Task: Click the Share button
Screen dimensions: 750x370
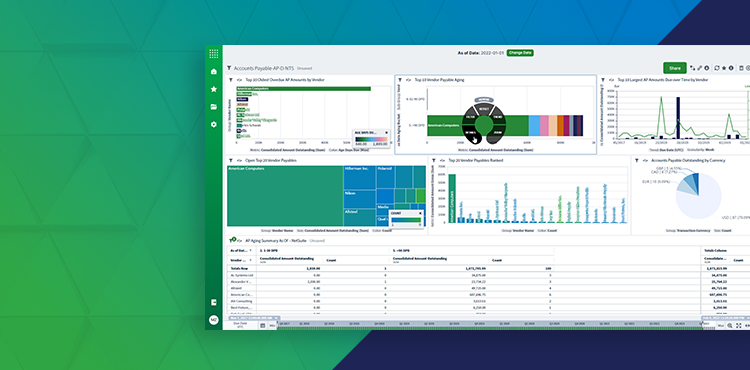Action: pyautogui.click(x=675, y=68)
